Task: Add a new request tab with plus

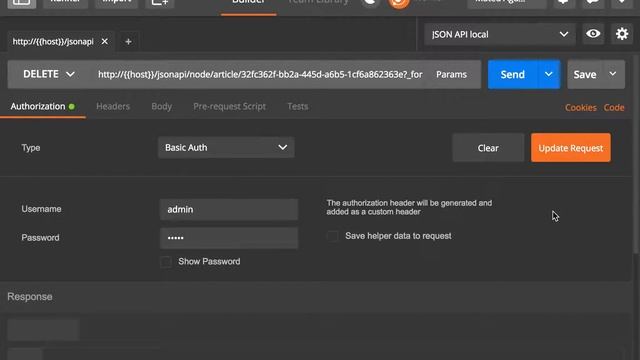Action: point(128,41)
